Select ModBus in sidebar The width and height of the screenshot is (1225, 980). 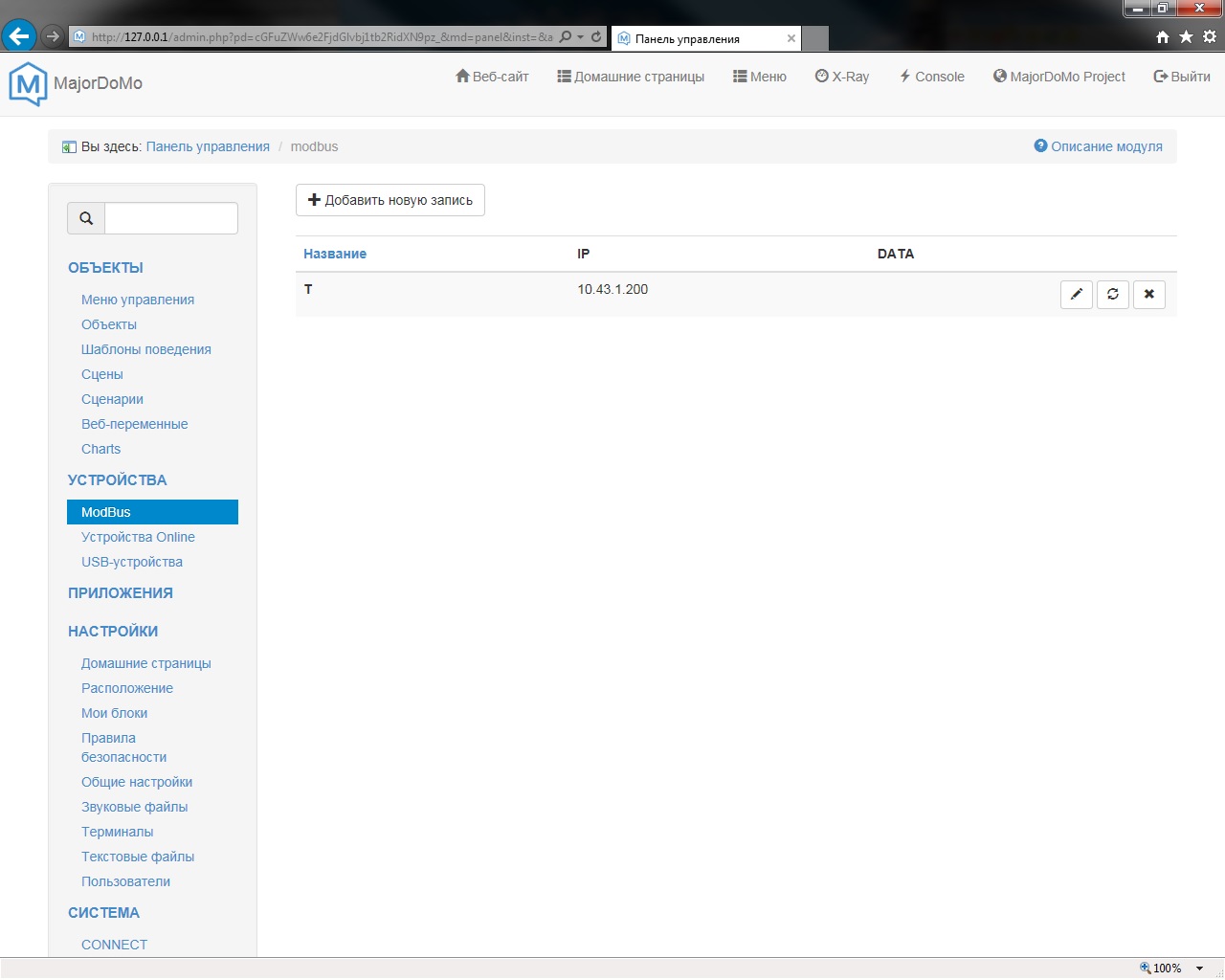click(152, 512)
